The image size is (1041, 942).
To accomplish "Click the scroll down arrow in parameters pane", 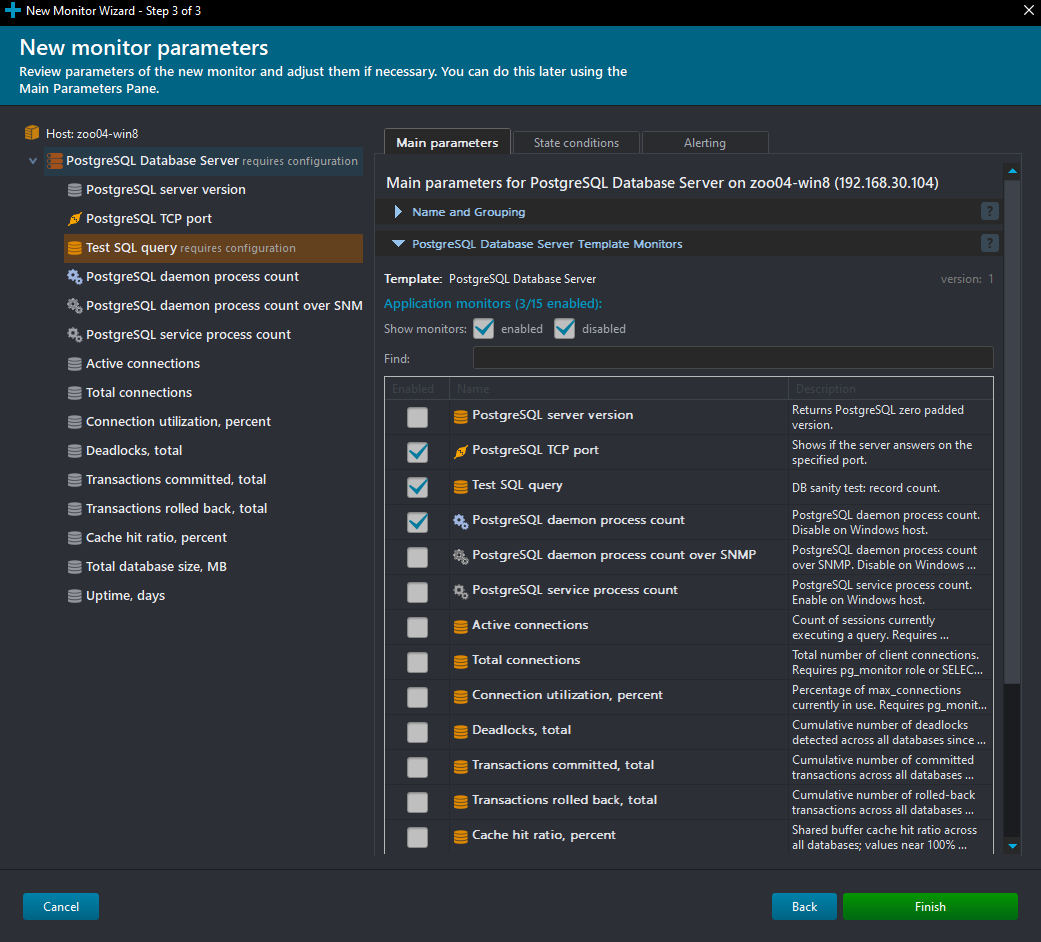I will (x=1012, y=846).
